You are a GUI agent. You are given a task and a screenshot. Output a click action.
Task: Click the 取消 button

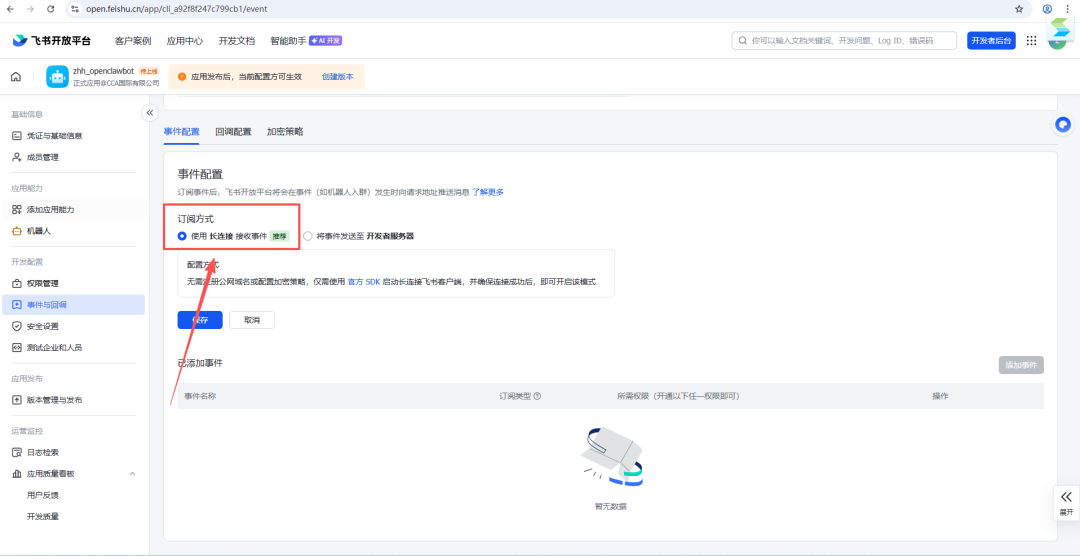[251, 320]
